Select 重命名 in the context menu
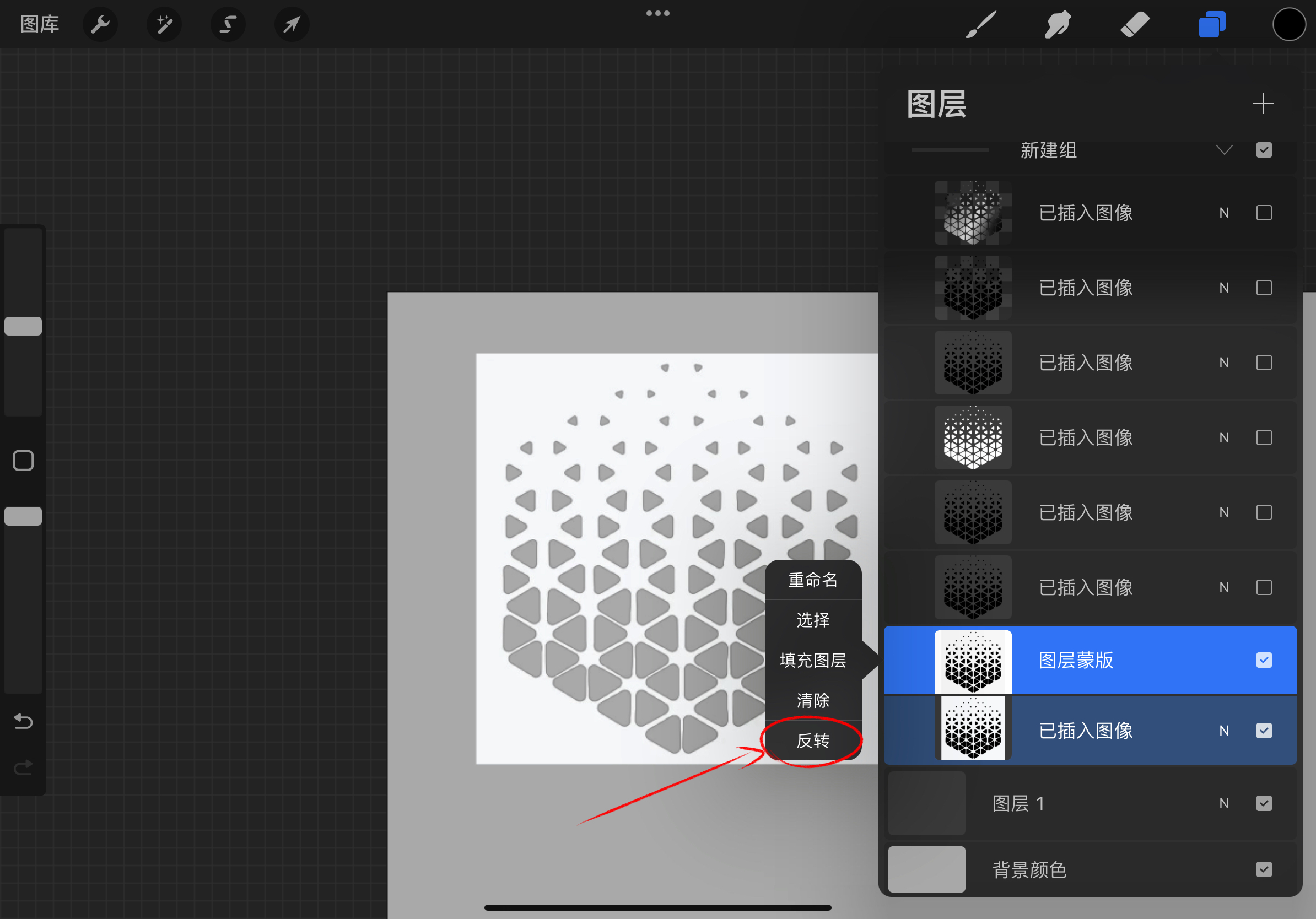Screen dimensions: 1316x919 pyautogui.click(x=813, y=580)
